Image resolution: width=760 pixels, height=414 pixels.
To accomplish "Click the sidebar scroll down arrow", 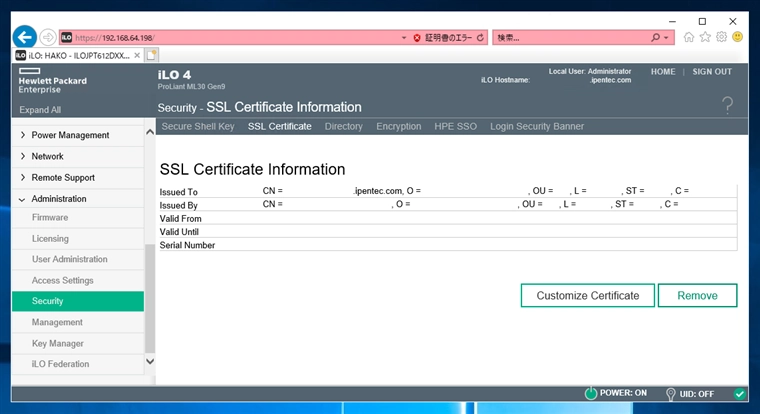I will (x=150, y=362).
